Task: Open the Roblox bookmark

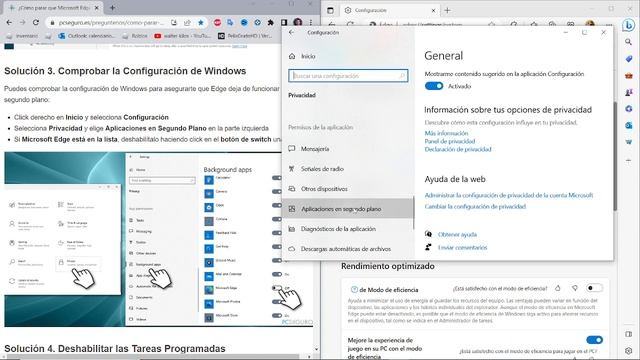Action: pyautogui.click(x=135, y=36)
